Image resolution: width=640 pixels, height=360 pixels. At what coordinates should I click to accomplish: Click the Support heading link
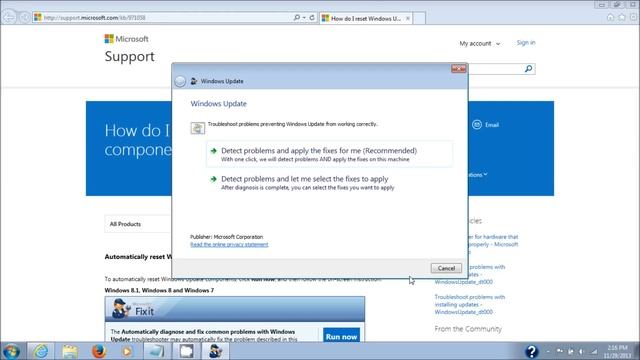[129, 56]
